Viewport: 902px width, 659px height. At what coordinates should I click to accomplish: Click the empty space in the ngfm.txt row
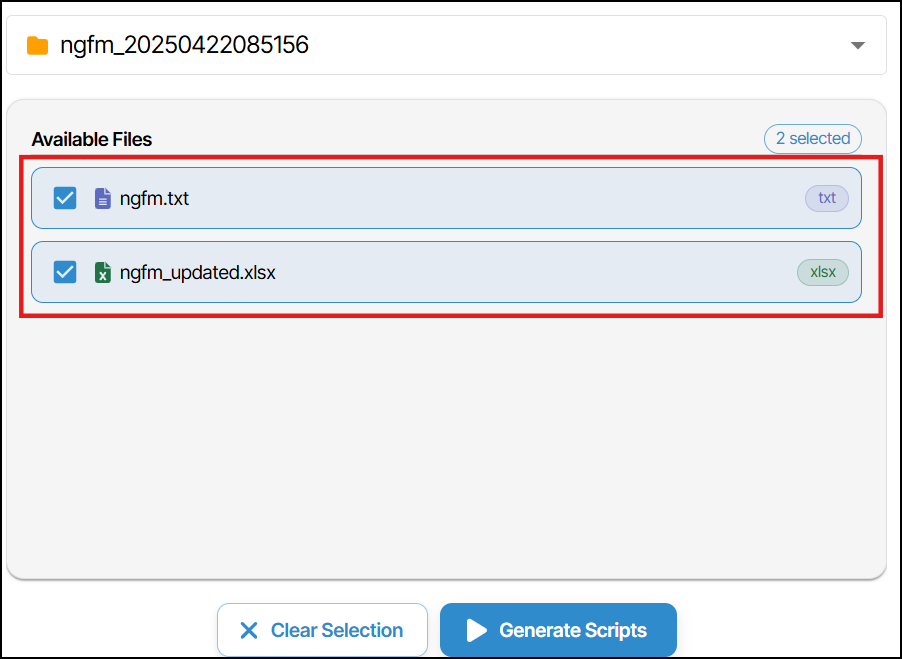pos(495,198)
